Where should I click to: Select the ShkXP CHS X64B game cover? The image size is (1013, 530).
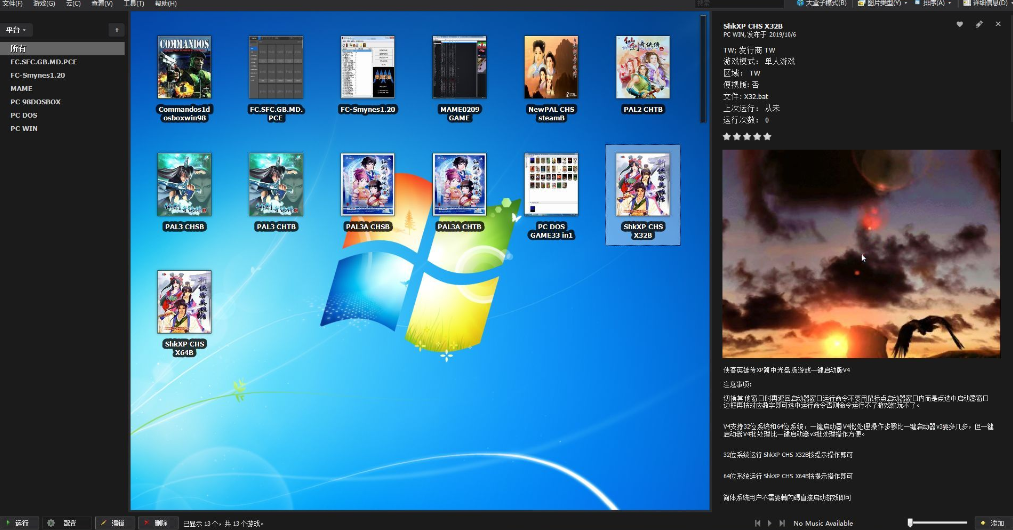(184, 302)
